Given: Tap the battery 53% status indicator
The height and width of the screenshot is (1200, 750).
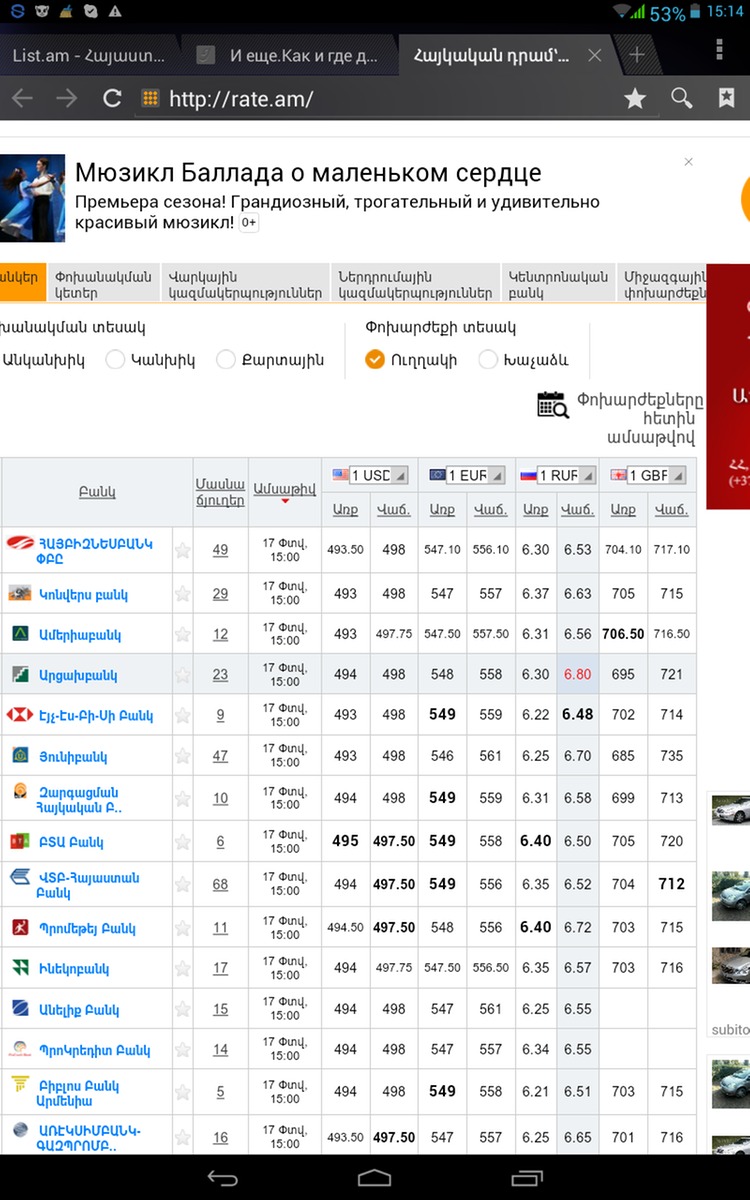Looking at the screenshot, I should (675, 13).
